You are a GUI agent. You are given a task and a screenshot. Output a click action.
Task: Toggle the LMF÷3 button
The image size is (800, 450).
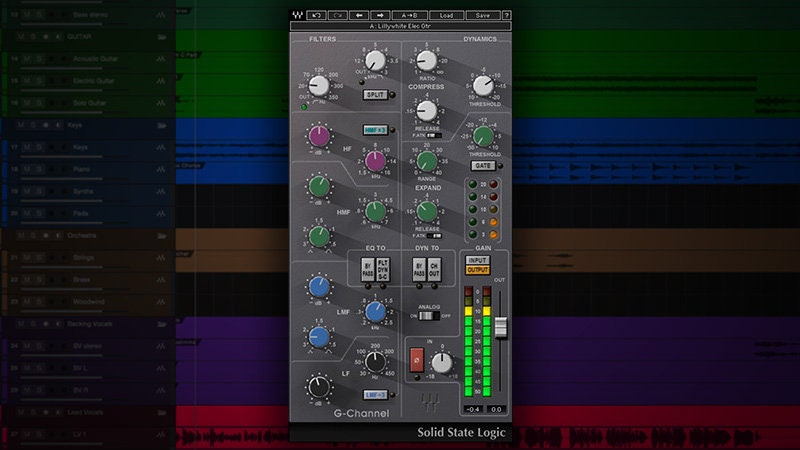375,395
